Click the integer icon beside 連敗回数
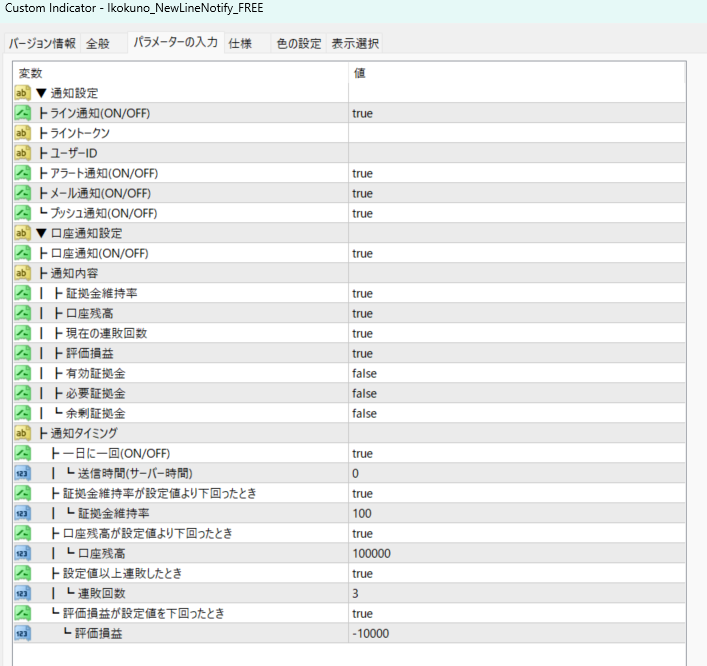The width and height of the screenshot is (707, 666). [x=23, y=593]
